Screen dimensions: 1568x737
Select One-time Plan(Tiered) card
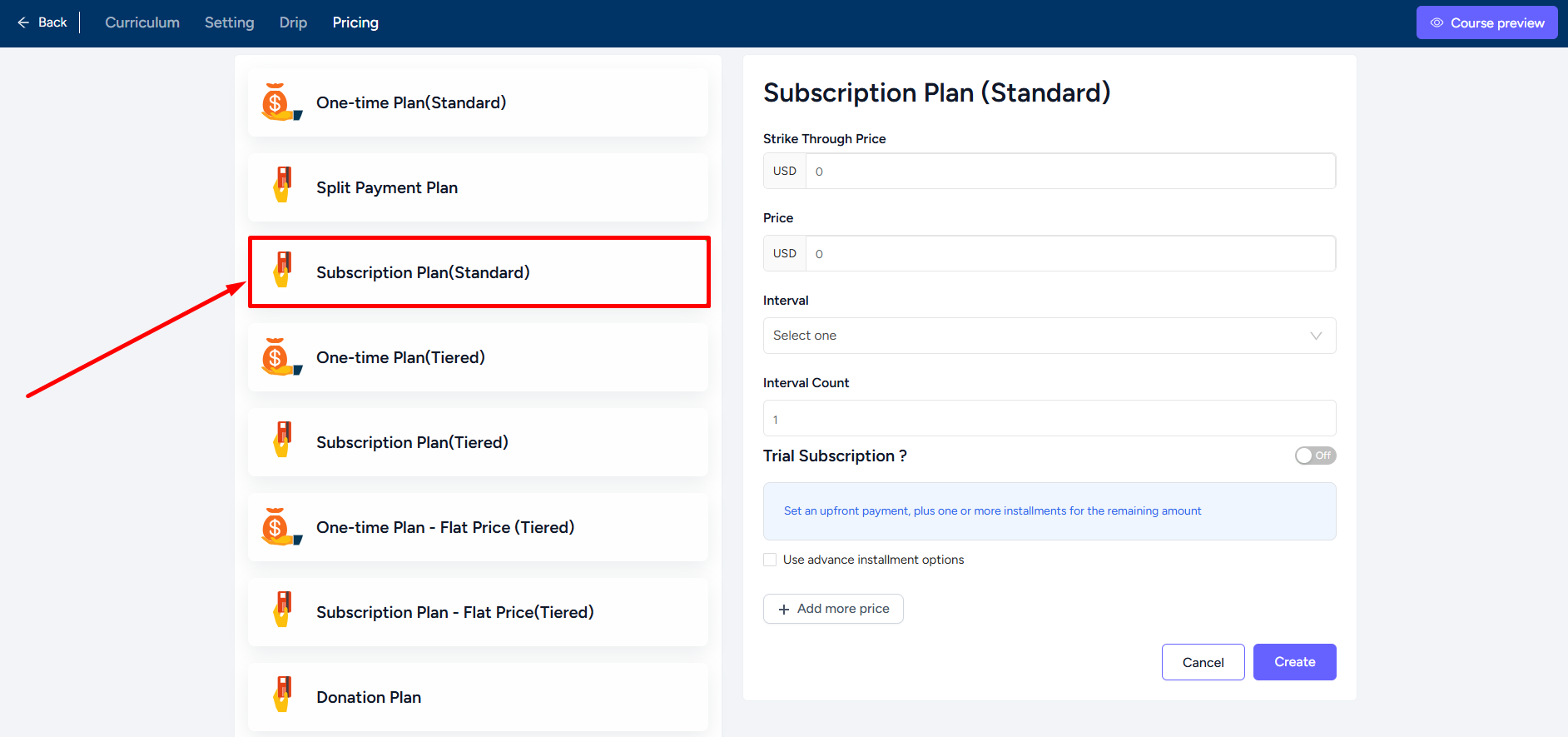tap(478, 357)
